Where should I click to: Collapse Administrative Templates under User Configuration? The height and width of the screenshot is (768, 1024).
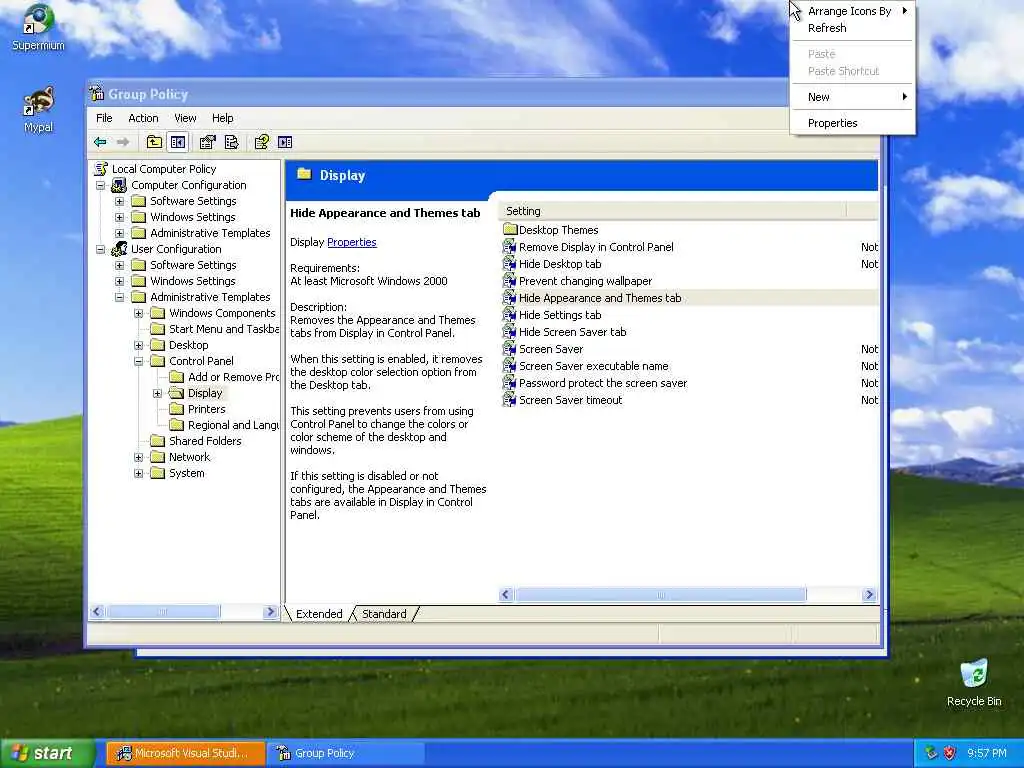point(120,297)
